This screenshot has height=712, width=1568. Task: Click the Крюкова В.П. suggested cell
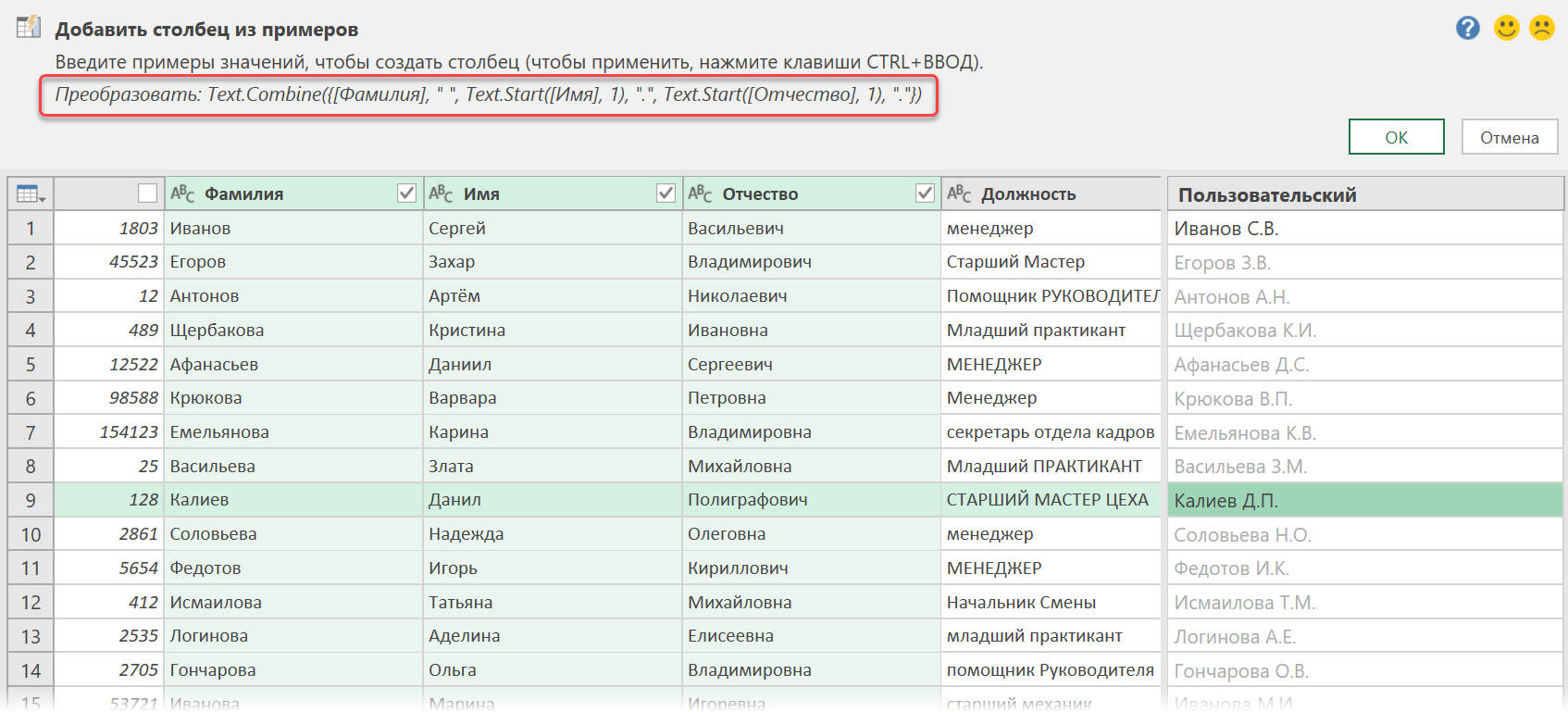pyautogui.click(x=1365, y=398)
